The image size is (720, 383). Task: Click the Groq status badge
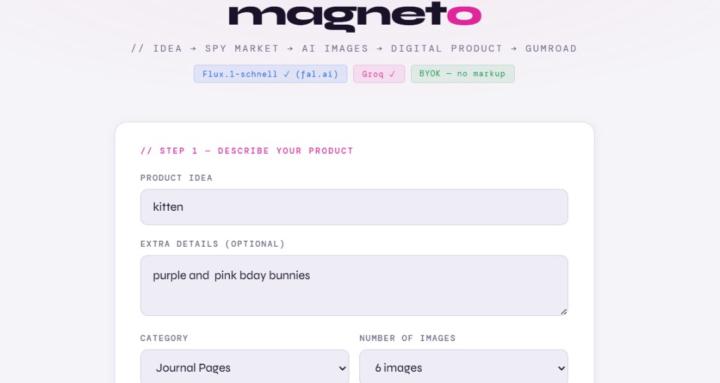pos(379,74)
